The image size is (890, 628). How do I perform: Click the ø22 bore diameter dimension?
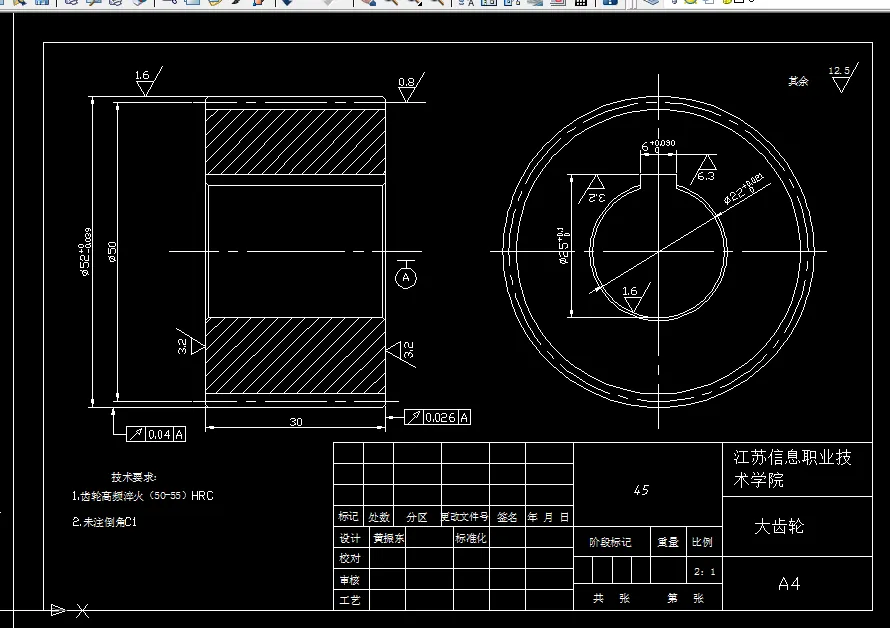click(x=744, y=189)
